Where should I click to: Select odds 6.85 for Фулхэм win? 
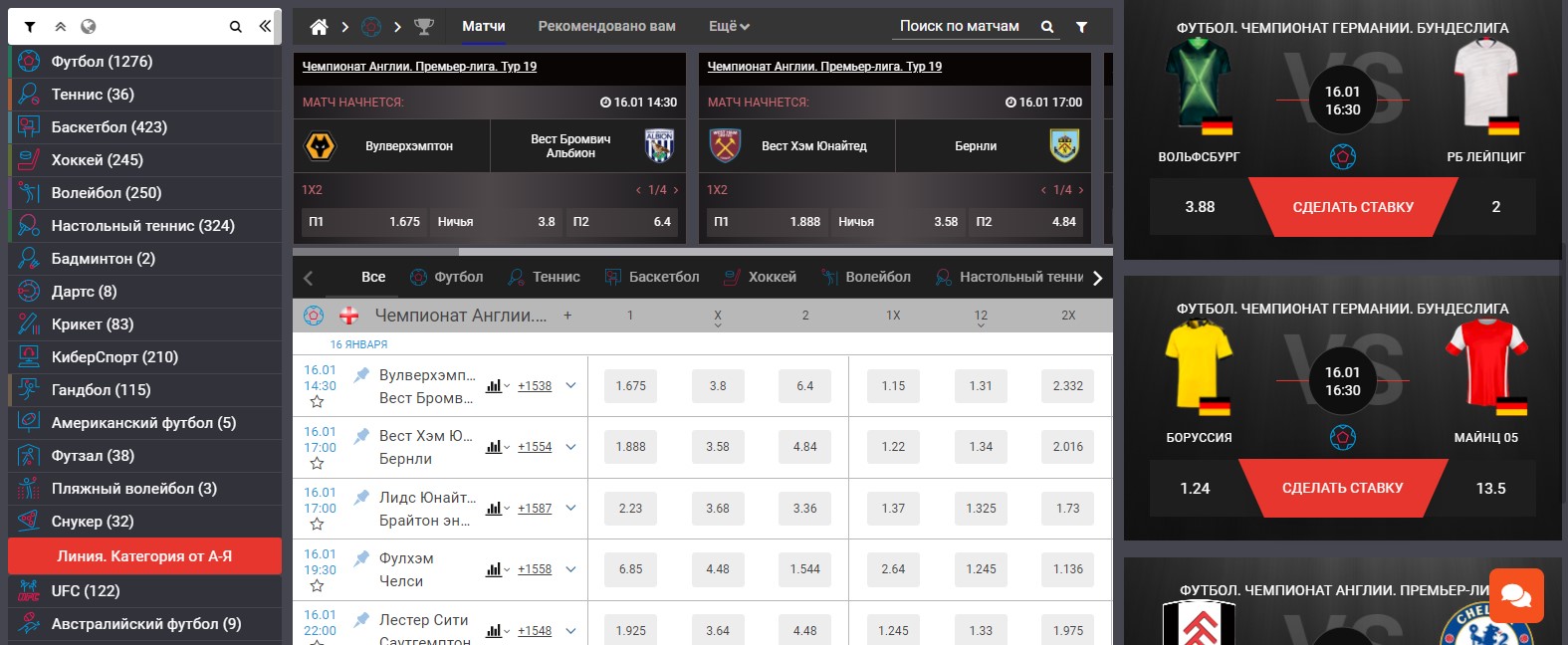(x=630, y=569)
